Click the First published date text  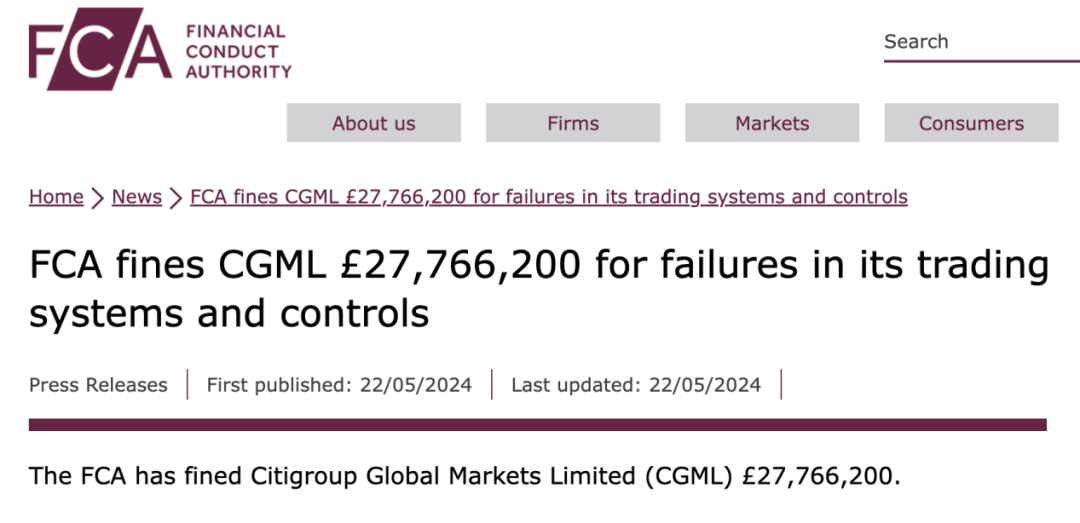(339, 385)
